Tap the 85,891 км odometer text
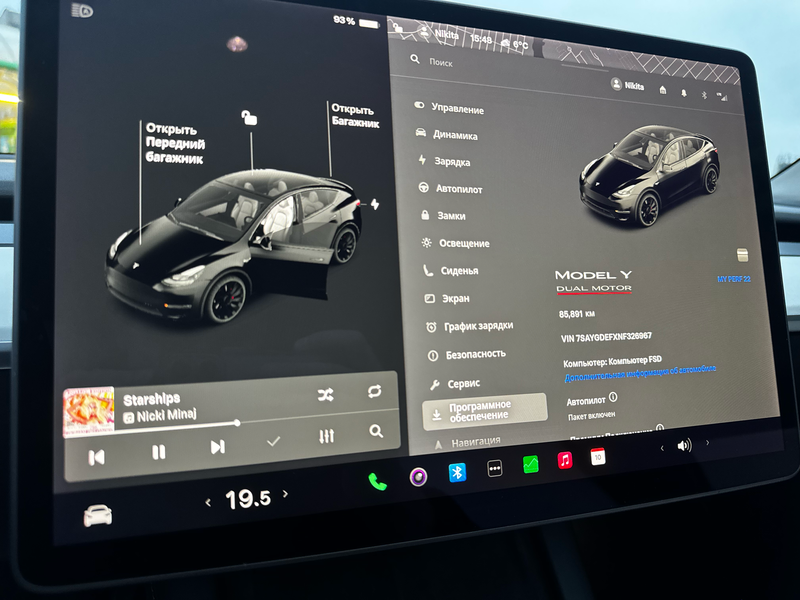 click(x=577, y=314)
